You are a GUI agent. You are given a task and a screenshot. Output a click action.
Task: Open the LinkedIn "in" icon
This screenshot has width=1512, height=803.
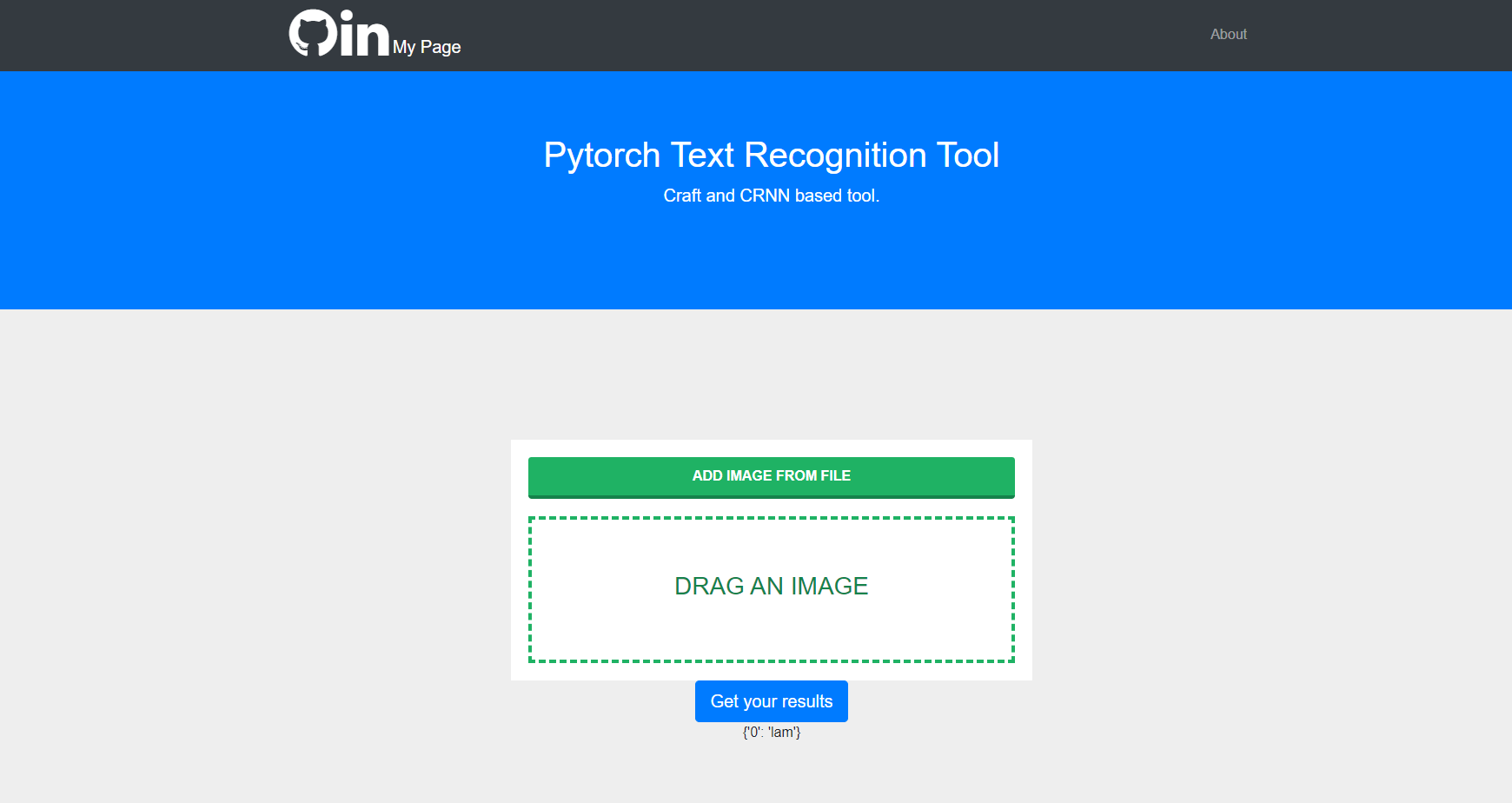(x=364, y=35)
